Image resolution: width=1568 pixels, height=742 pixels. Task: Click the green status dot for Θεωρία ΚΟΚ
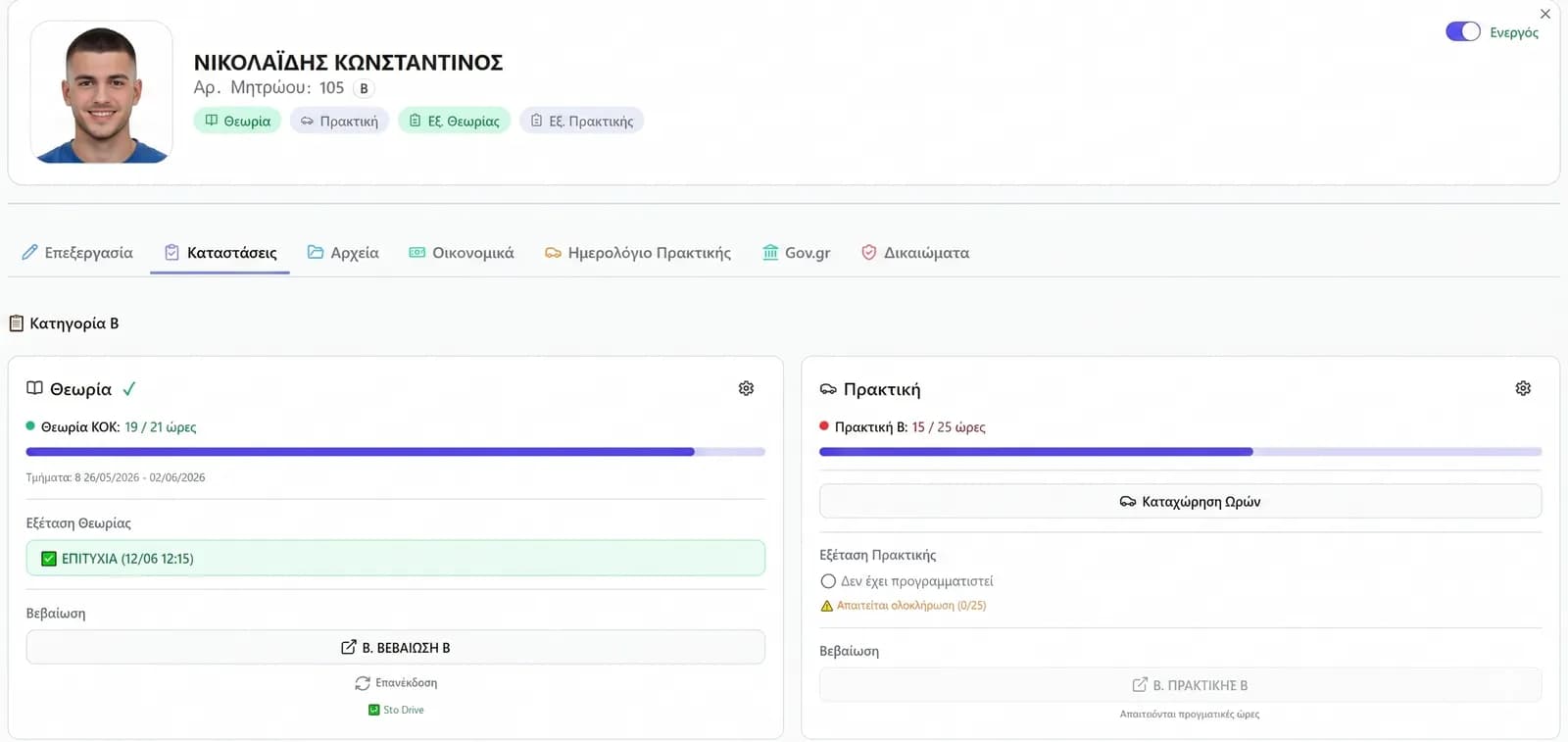pos(30,426)
